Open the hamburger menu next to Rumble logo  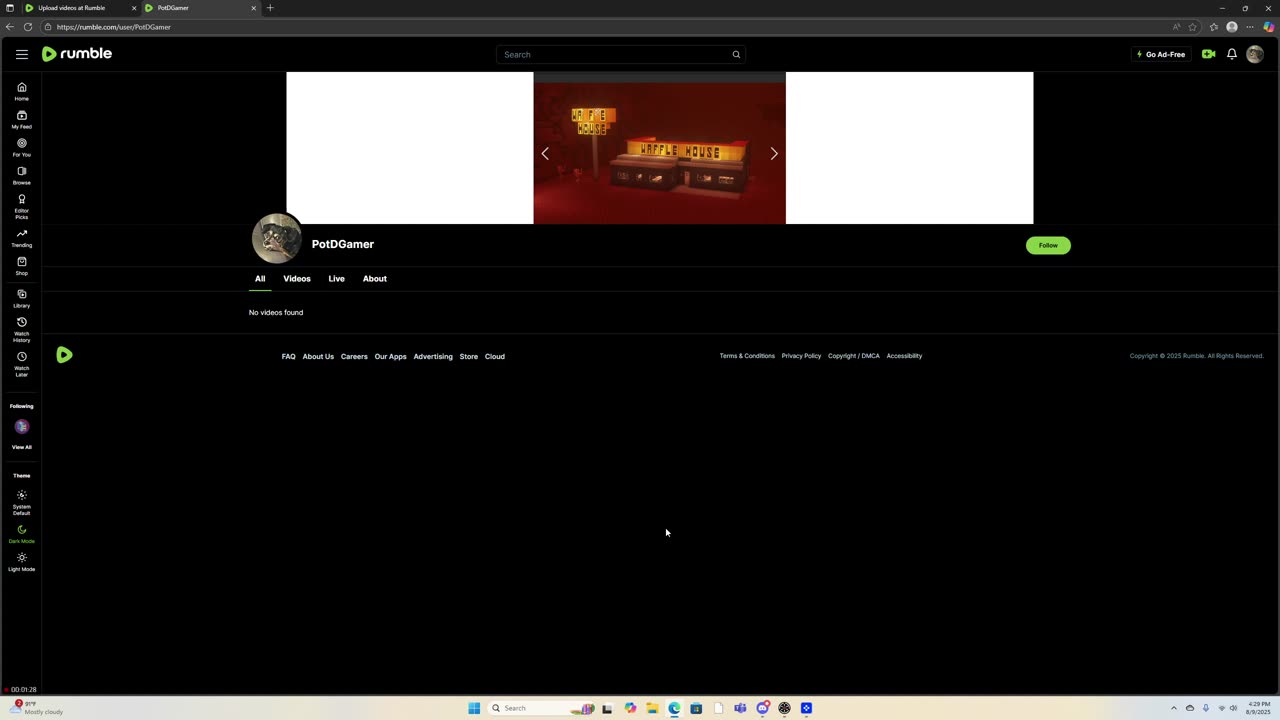[22, 54]
